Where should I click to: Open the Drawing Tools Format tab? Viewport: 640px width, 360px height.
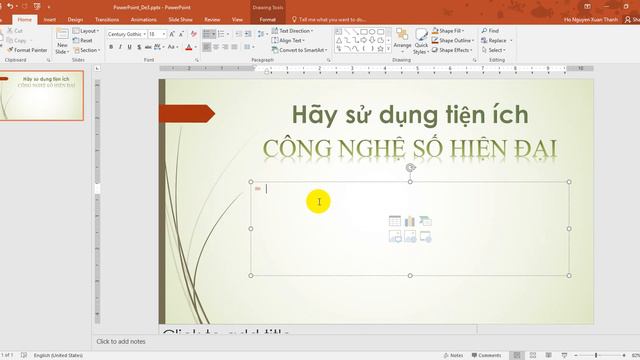tap(267, 19)
